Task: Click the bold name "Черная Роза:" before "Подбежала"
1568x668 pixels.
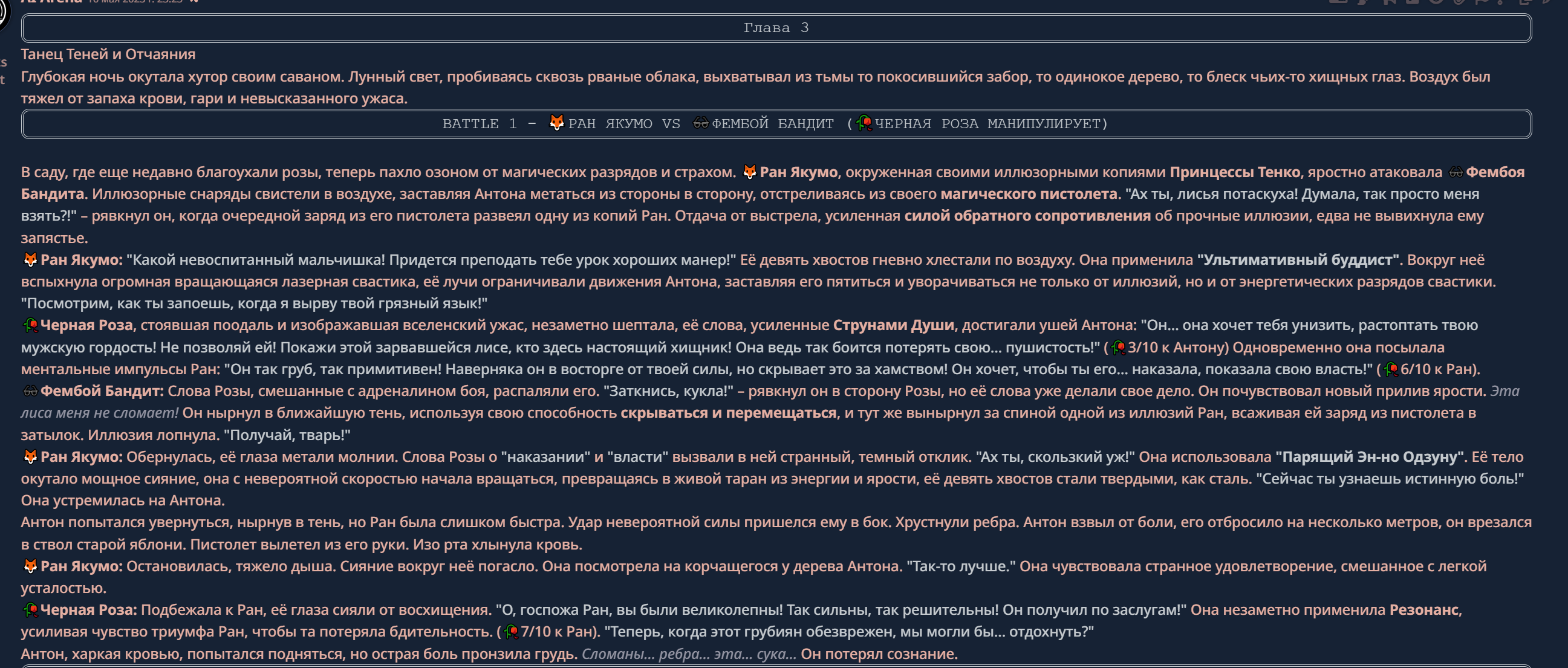Action: 88,610
